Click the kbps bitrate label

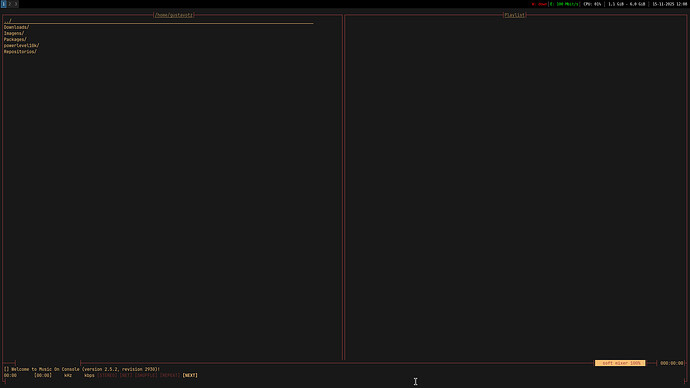[x=89, y=375]
